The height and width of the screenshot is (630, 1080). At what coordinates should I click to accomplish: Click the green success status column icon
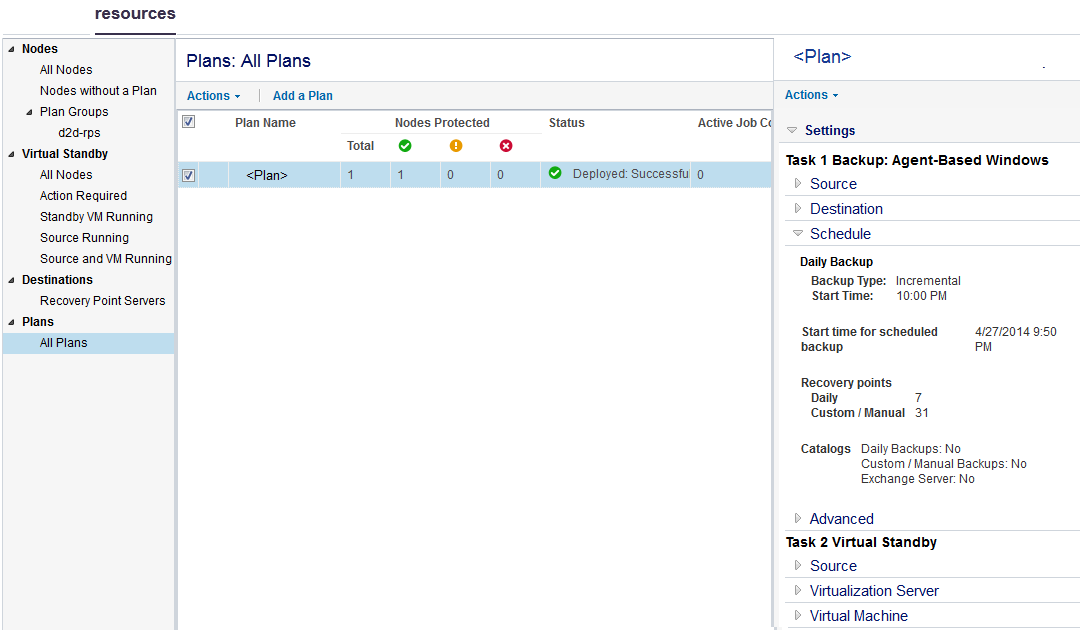click(x=405, y=146)
